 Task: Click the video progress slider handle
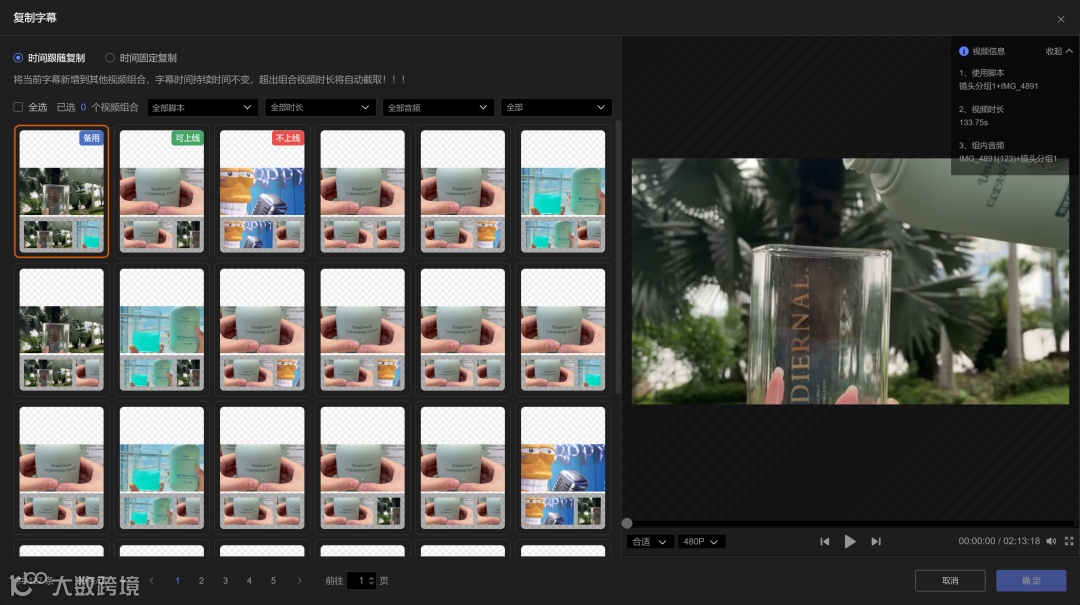[x=627, y=524]
